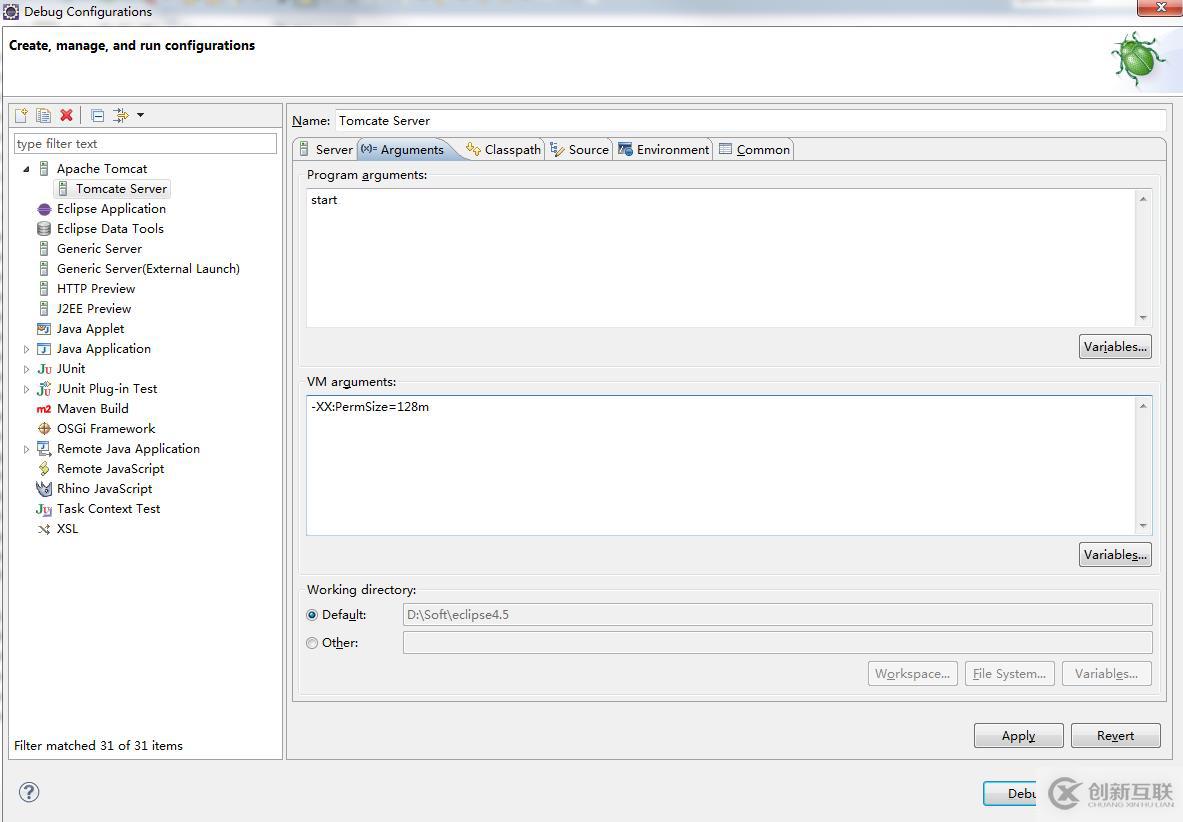The height and width of the screenshot is (822, 1183).
Task: Open the dialog help question mark
Action: click(29, 792)
